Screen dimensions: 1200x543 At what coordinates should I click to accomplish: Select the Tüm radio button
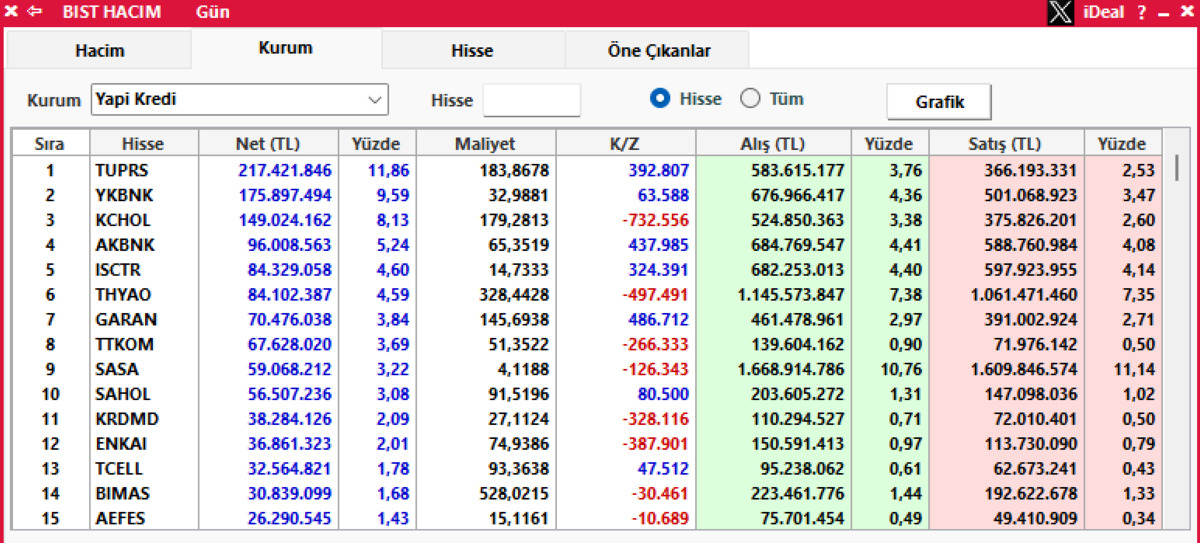click(750, 99)
